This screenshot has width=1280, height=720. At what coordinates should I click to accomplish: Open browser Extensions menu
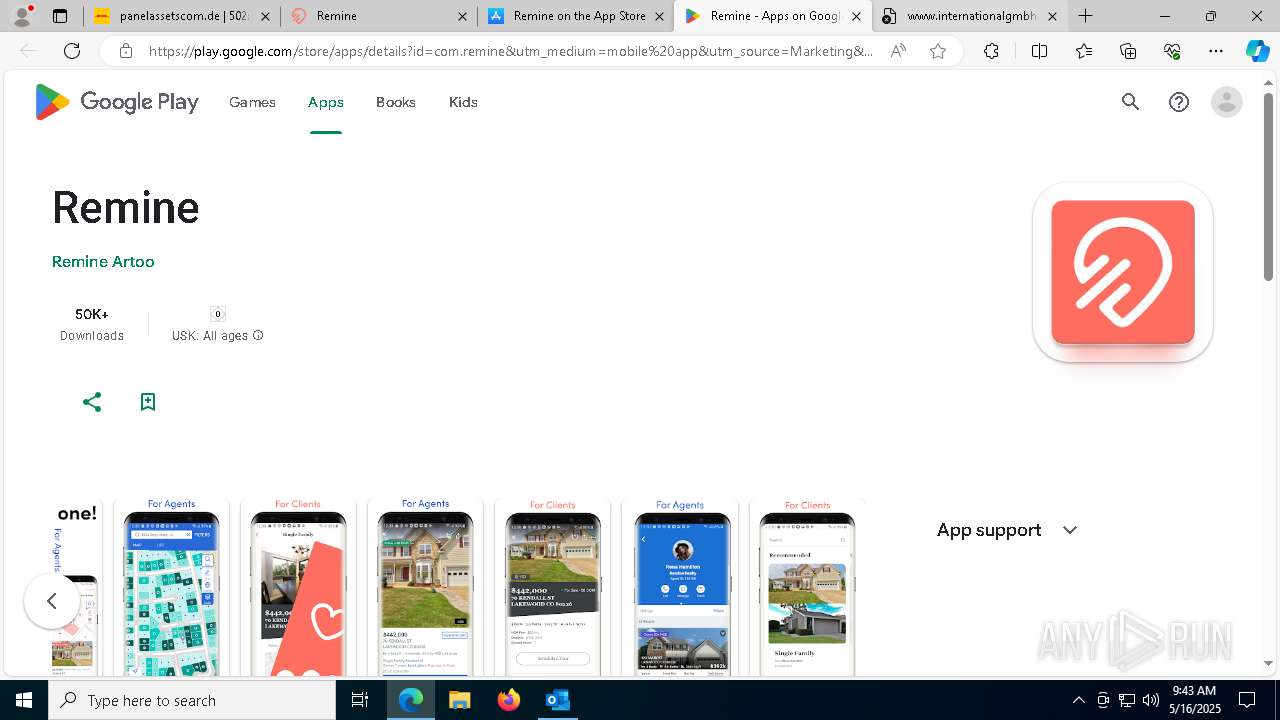(x=991, y=51)
